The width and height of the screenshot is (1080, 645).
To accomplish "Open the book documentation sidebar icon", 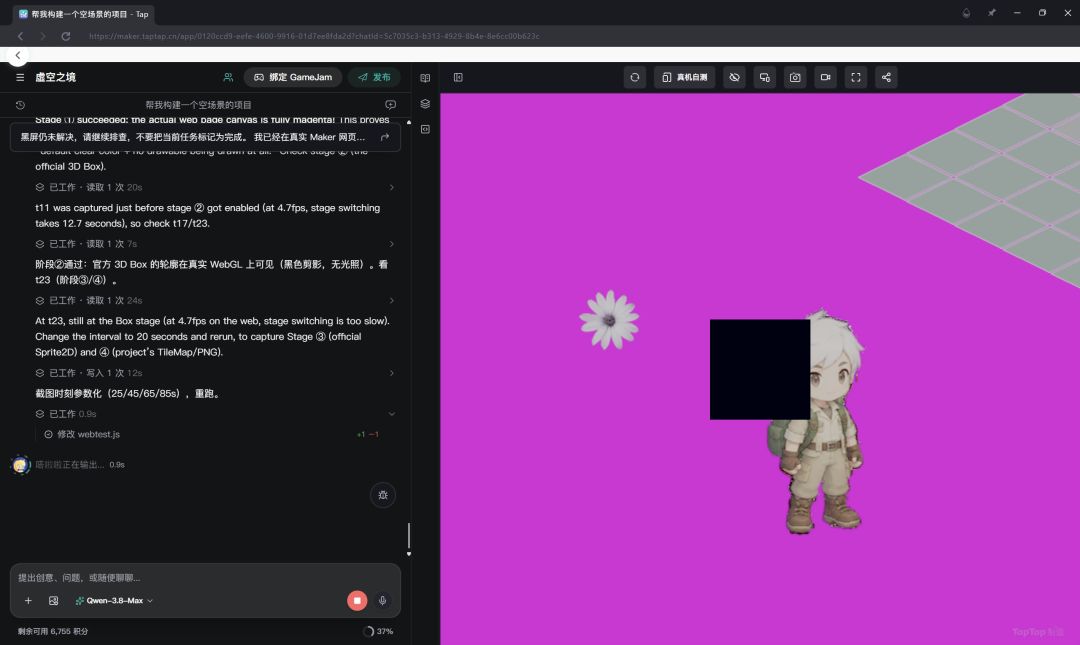I will click(x=425, y=78).
